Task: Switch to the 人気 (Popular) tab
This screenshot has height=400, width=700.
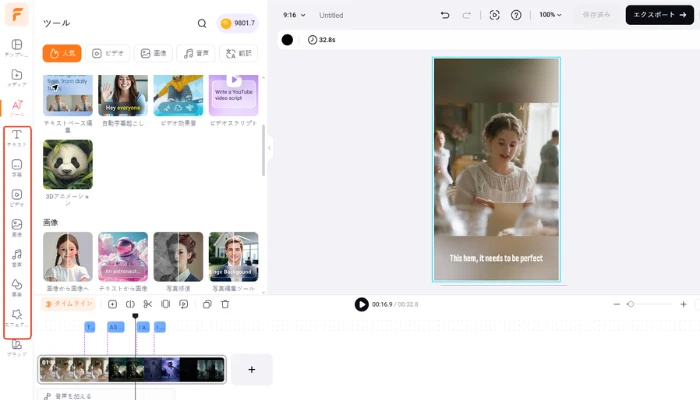Action: tap(62, 54)
